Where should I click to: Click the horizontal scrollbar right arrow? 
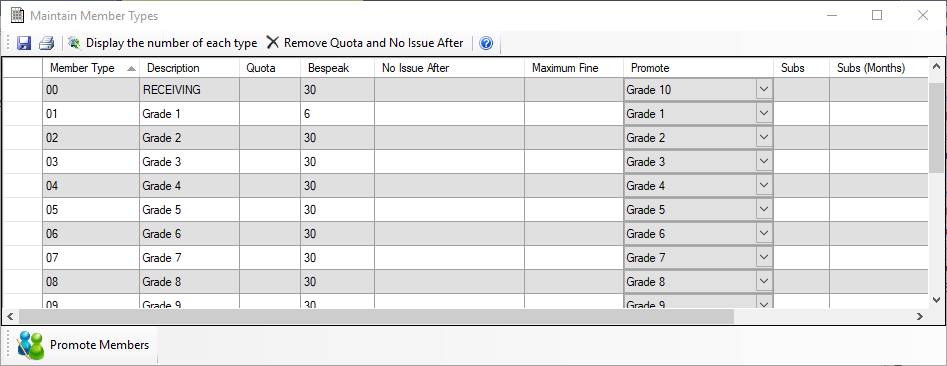pyautogui.click(x=920, y=316)
